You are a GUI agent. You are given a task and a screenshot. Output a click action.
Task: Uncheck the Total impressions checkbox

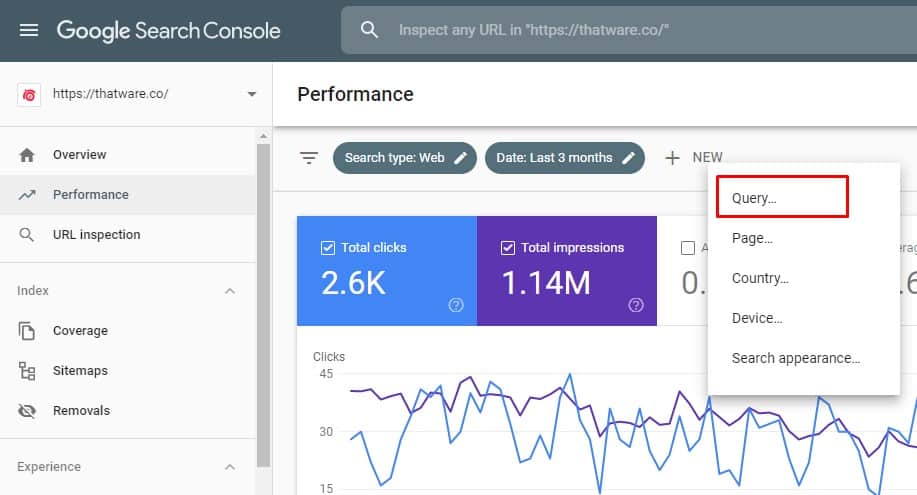tap(508, 248)
